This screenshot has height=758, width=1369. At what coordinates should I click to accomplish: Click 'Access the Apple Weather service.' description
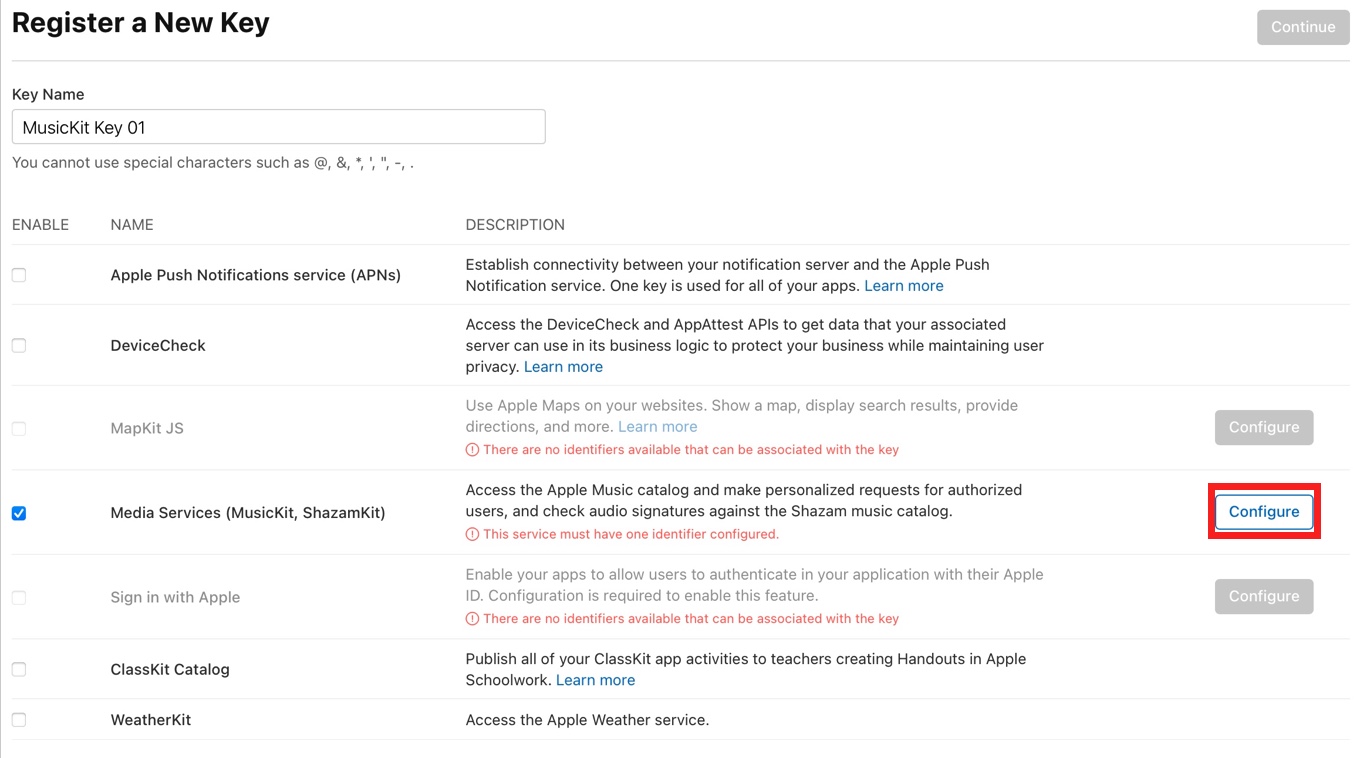click(587, 719)
